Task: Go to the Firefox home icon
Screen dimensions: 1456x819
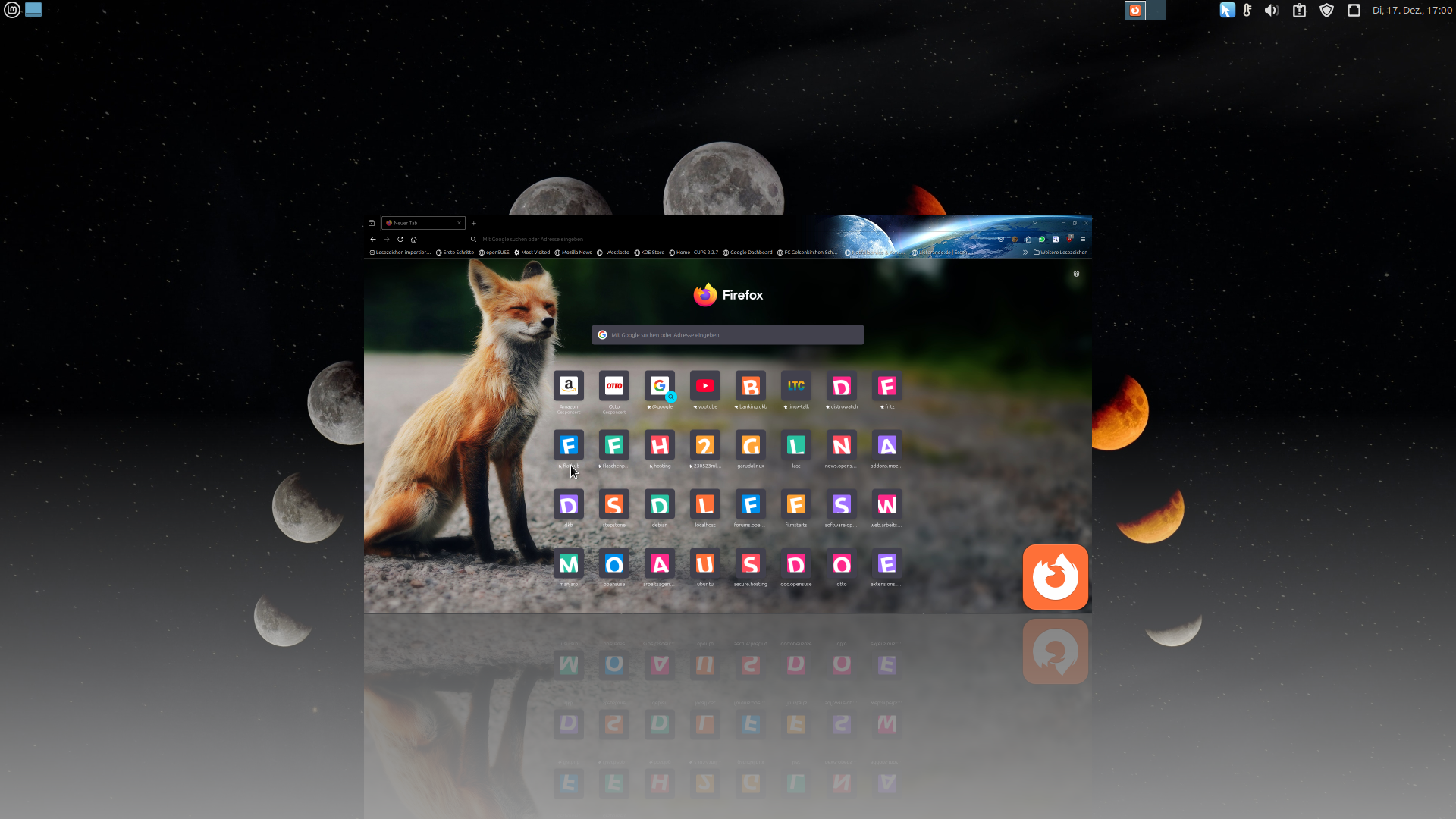Action: [x=414, y=239]
